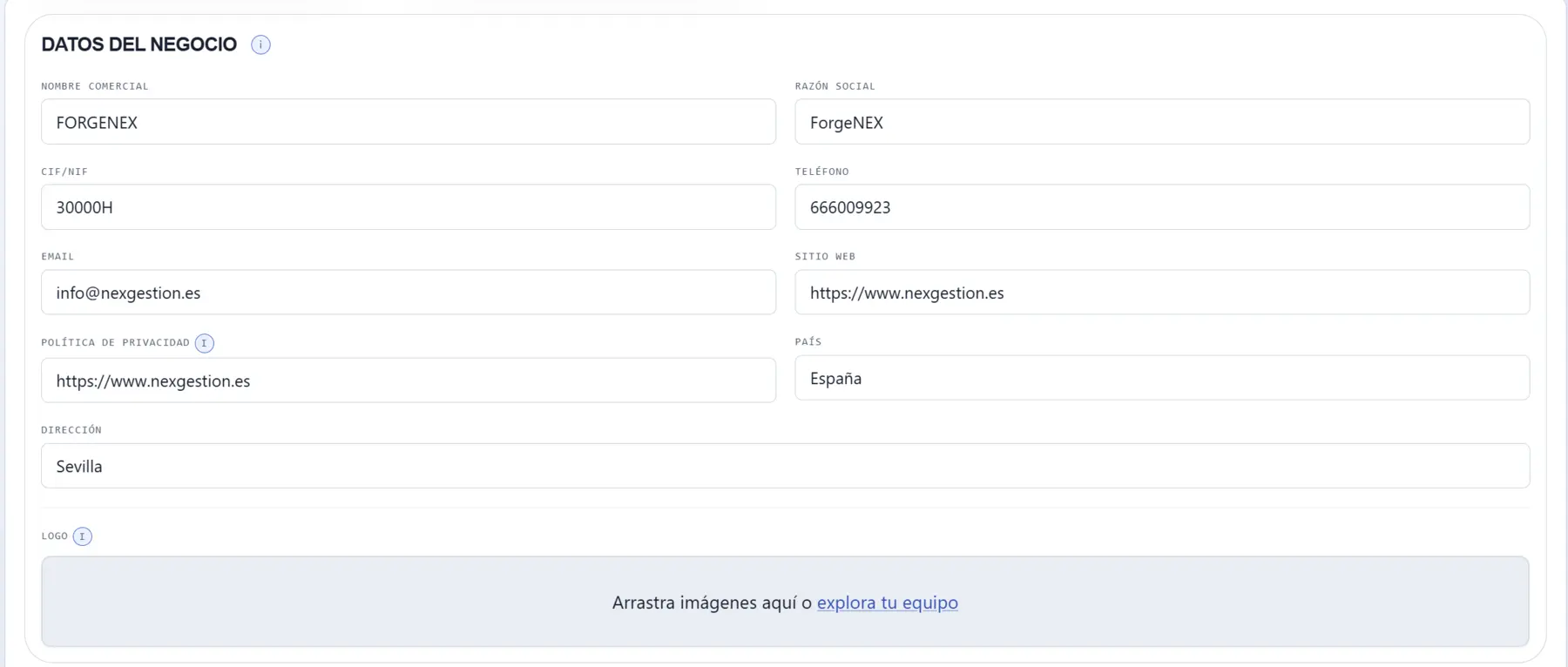Select the 'NOMBRE COMERCIAL' label
Screen dimensions: 1568x667
tap(95, 86)
